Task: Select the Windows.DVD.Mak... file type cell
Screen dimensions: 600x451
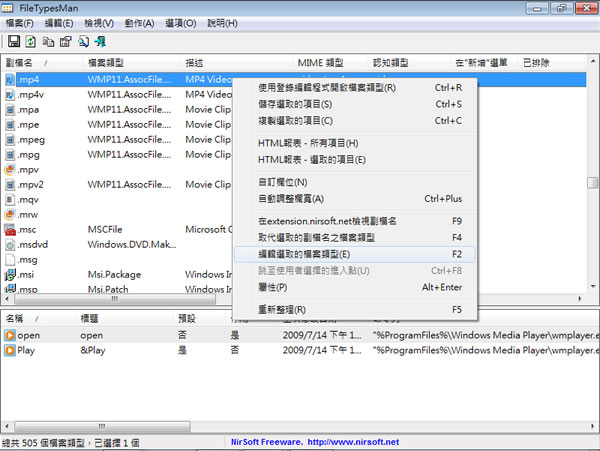Action: (x=132, y=245)
